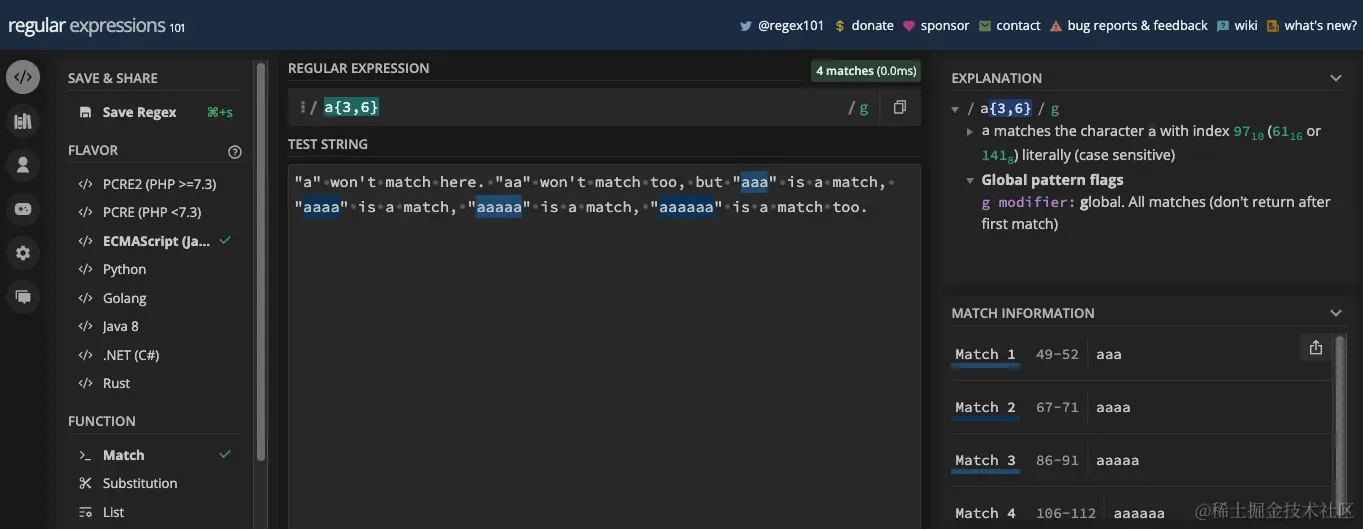Open the regex editor sidebar icon
The image size is (1363, 529).
point(23,77)
